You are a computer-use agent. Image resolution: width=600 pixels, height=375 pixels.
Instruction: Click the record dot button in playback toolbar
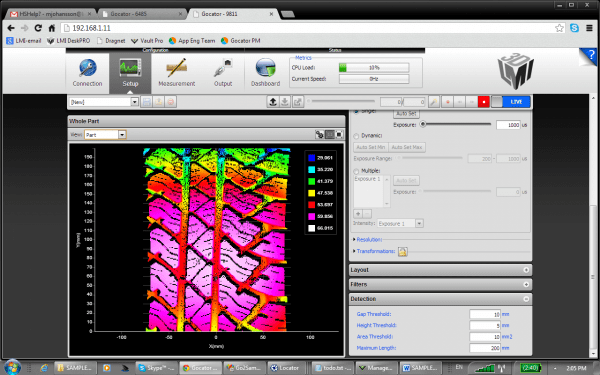pos(447,102)
